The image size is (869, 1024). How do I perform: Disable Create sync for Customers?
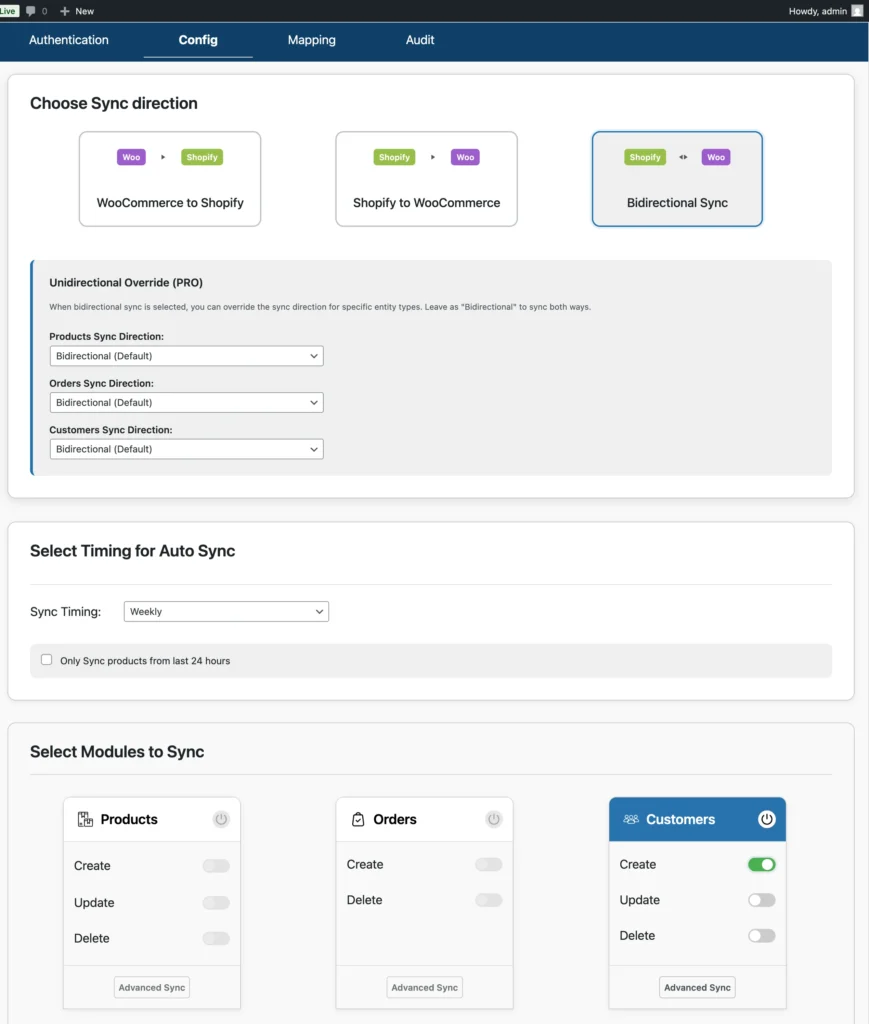pyautogui.click(x=761, y=864)
